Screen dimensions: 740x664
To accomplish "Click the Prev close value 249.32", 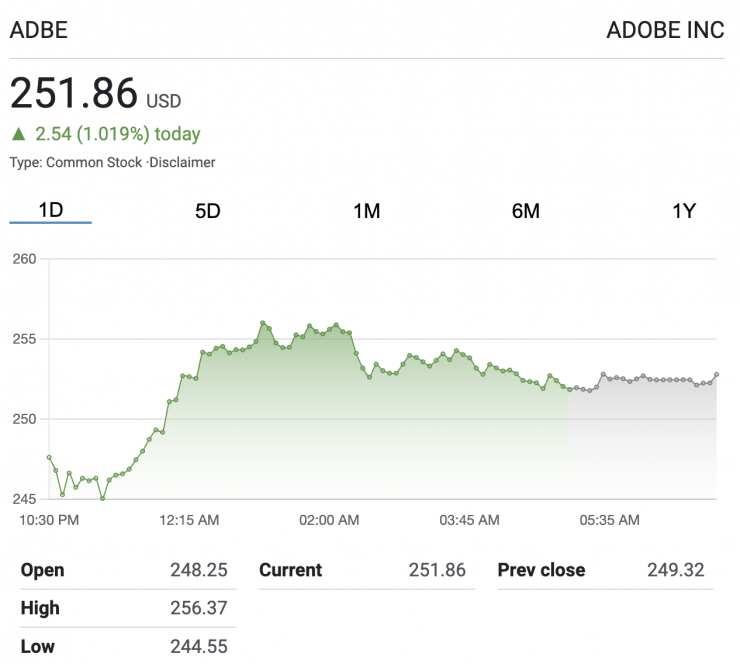I will 676,570.
